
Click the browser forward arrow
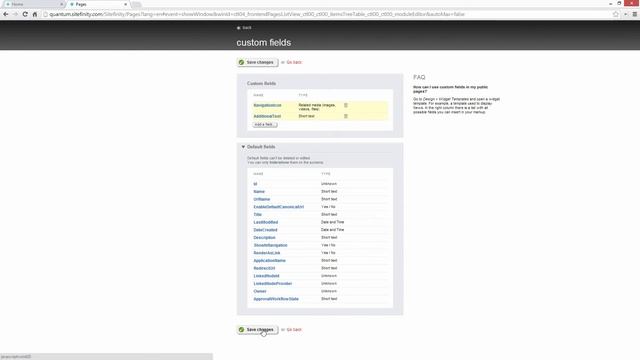pos(15,14)
